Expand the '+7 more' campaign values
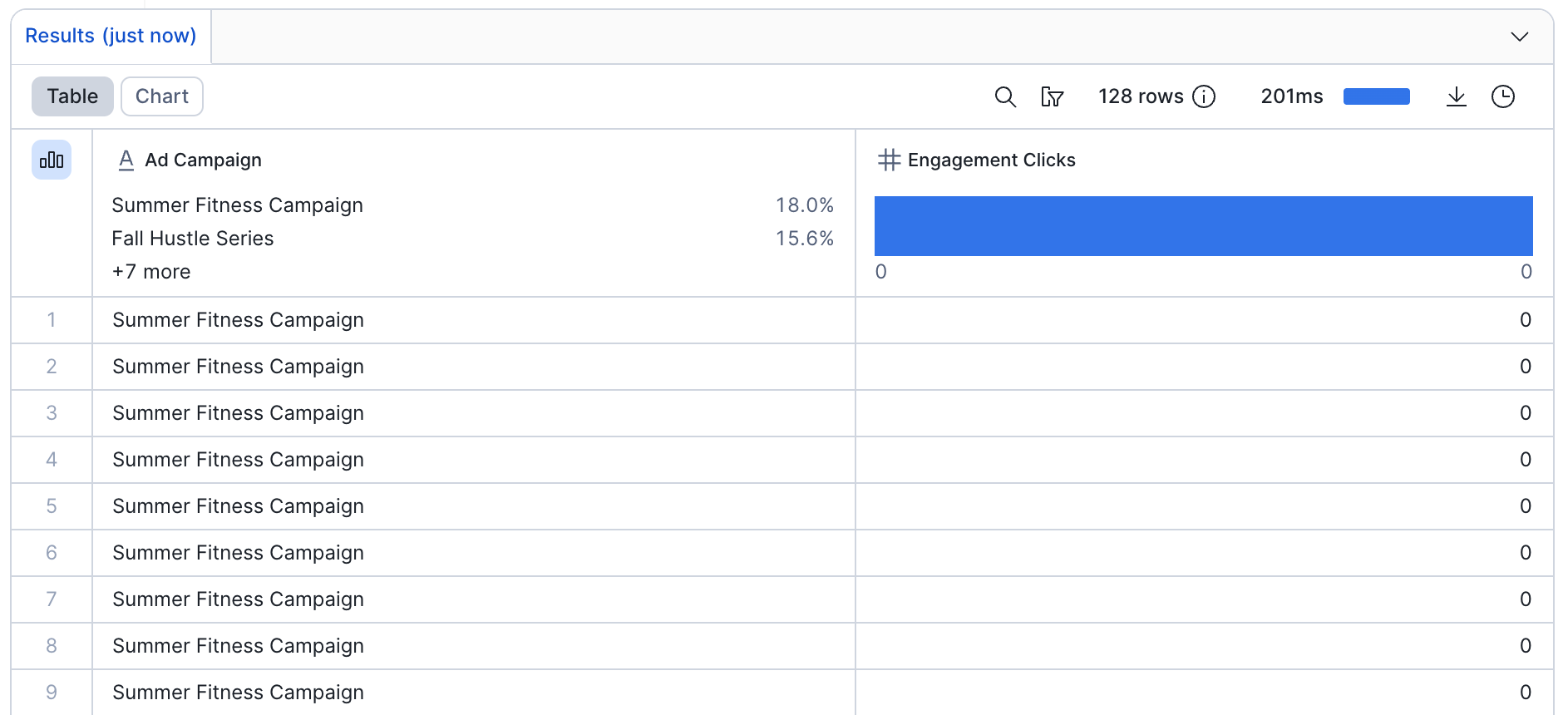The width and height of the screenshot is (1568, 715). tap(151, 272)
